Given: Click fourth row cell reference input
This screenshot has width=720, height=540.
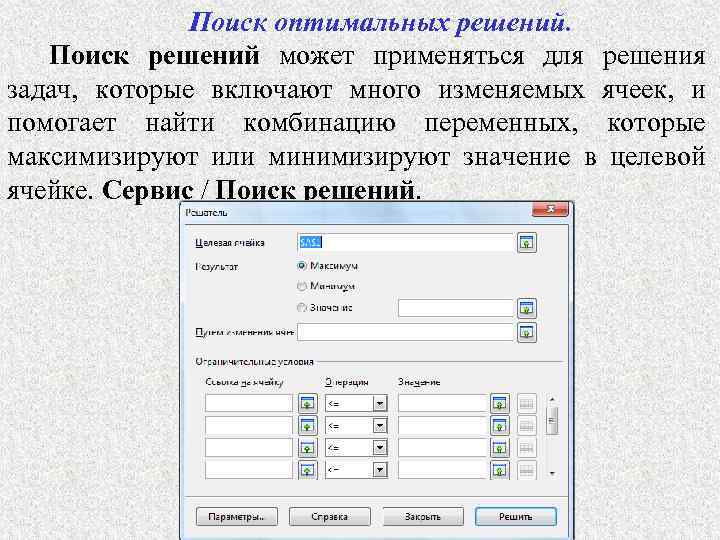Looking at the screenshot, I should point(249,470).
